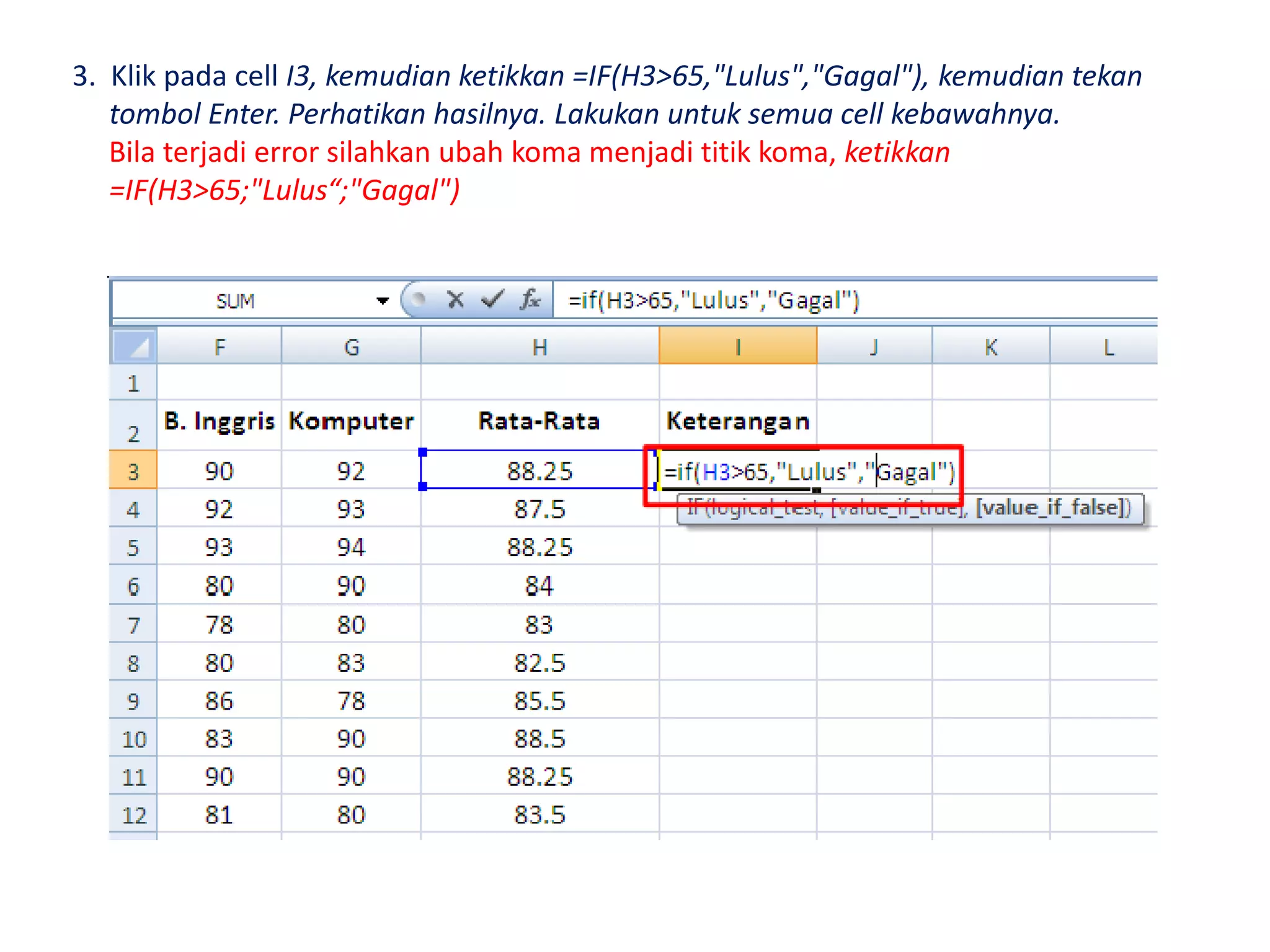Click cell H3 containing 88.25
The height and width of the screenshot is (952, 1270).
[540, 471]
